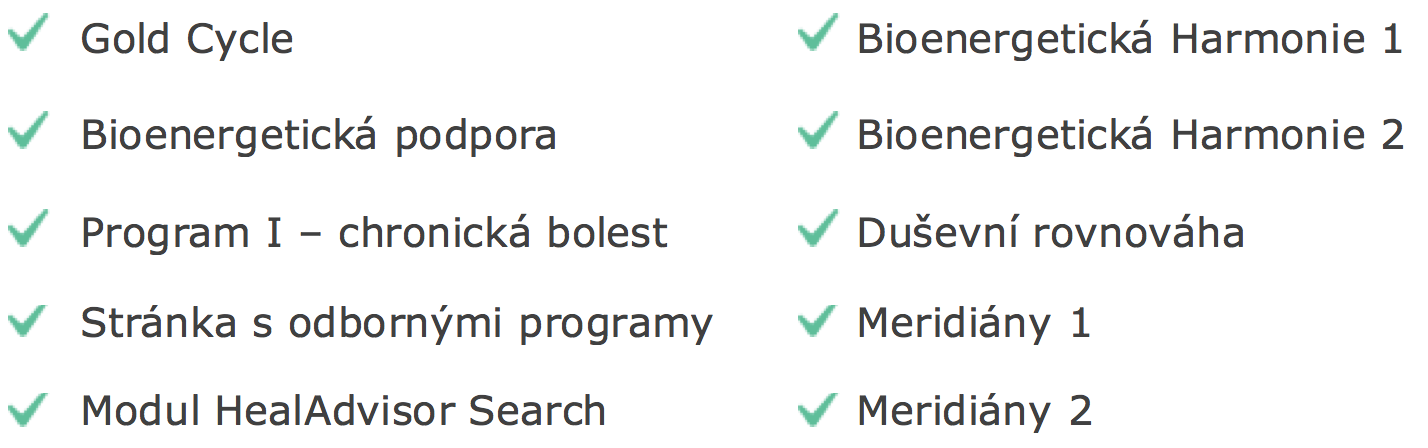Select the Bioenergetická Harmonie 2 label
The height and width of the screenshot is (448, 1428).
(1130, 137)
